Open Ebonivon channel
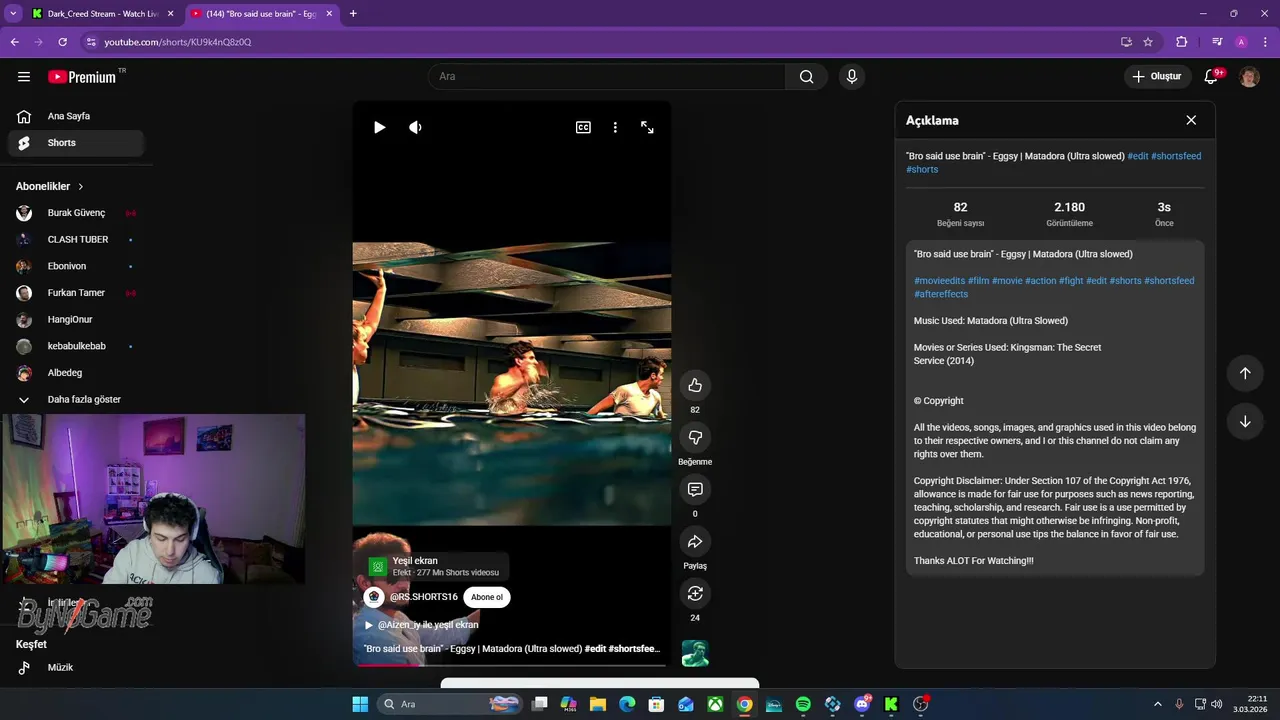Screen dimensions: 1280x720 (76, 266)
